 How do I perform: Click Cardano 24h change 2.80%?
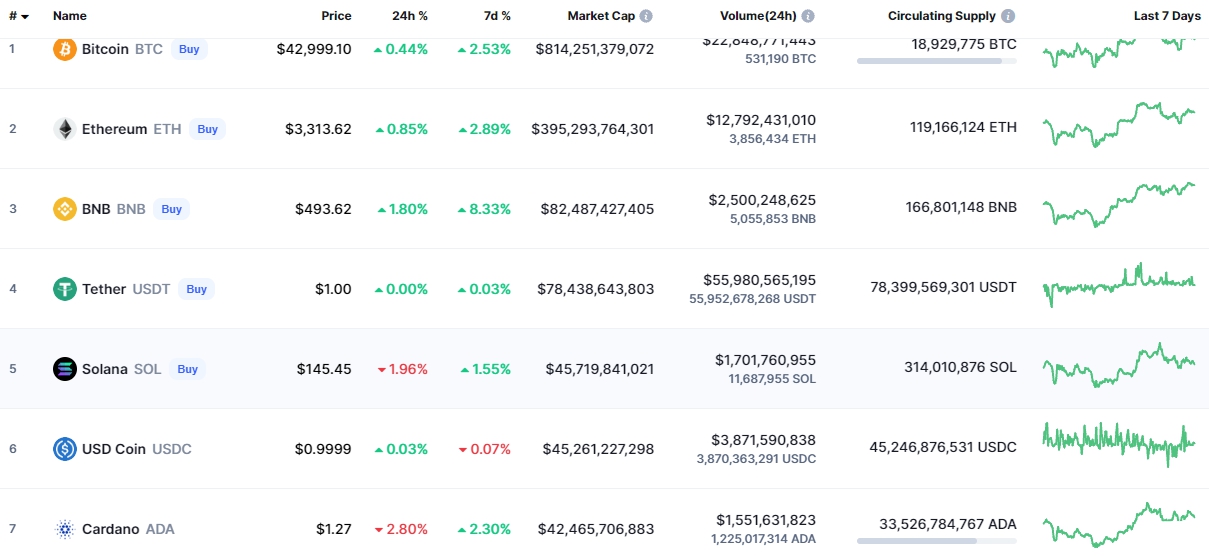pos(401,529)
